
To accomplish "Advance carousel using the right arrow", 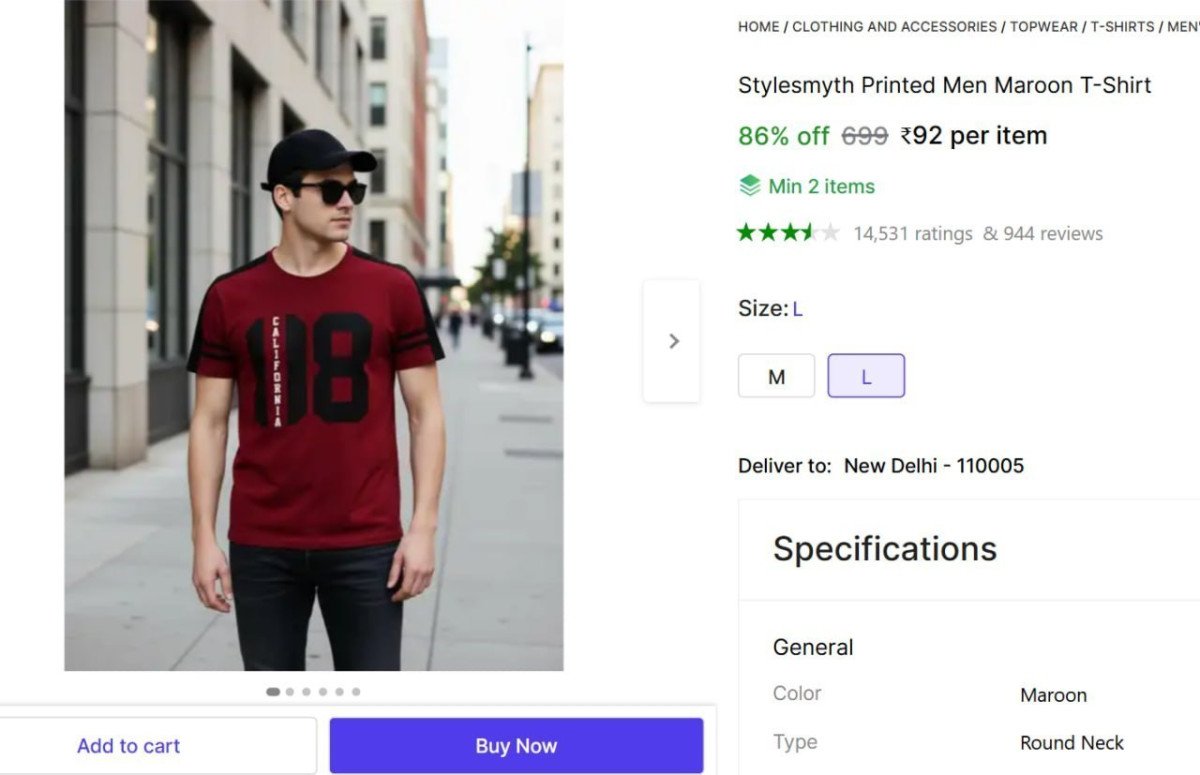I will [x=672, y=341].
